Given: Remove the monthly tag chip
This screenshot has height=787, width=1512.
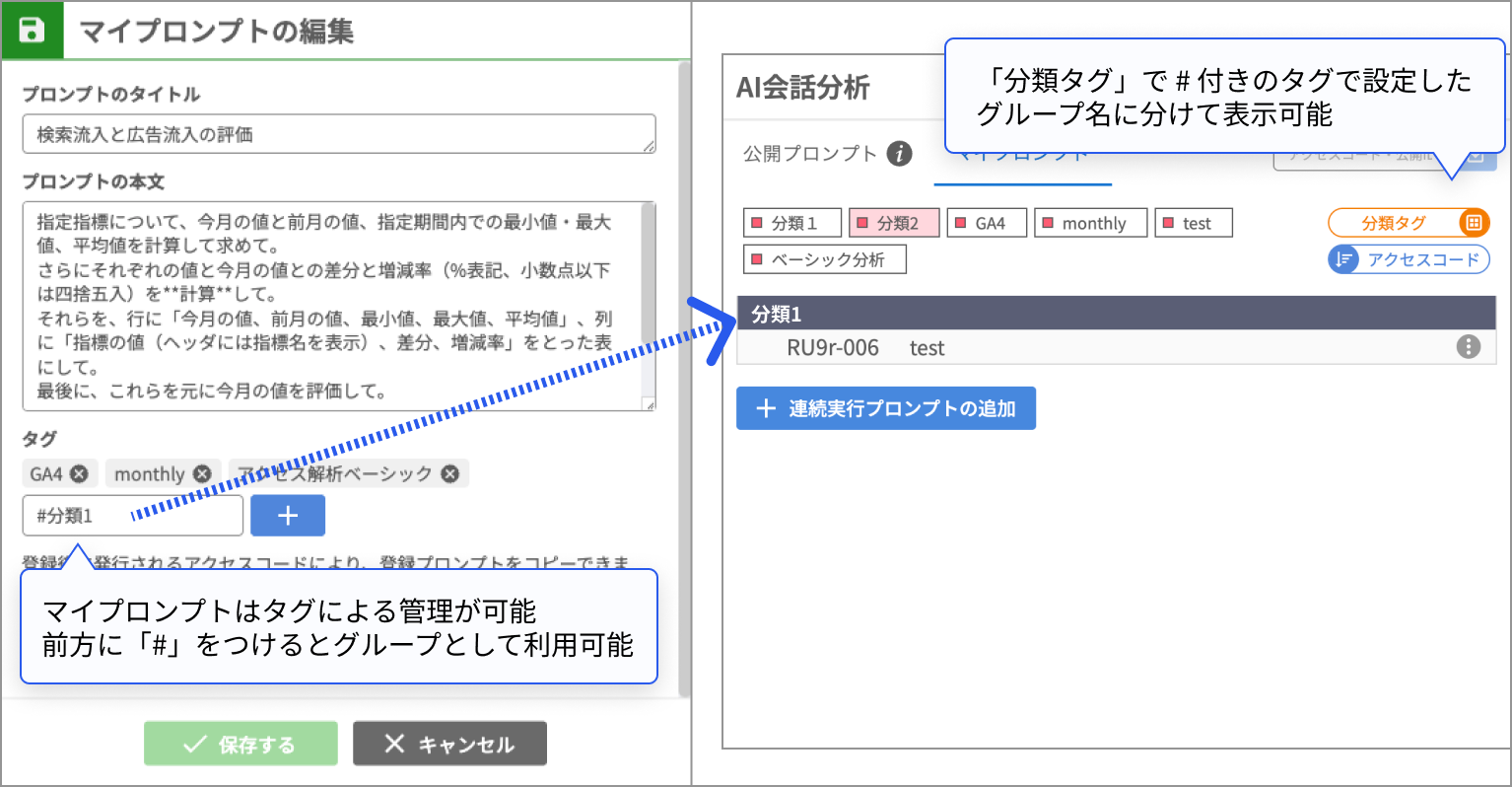Looking at the screenshot, I should coord(202,474).
